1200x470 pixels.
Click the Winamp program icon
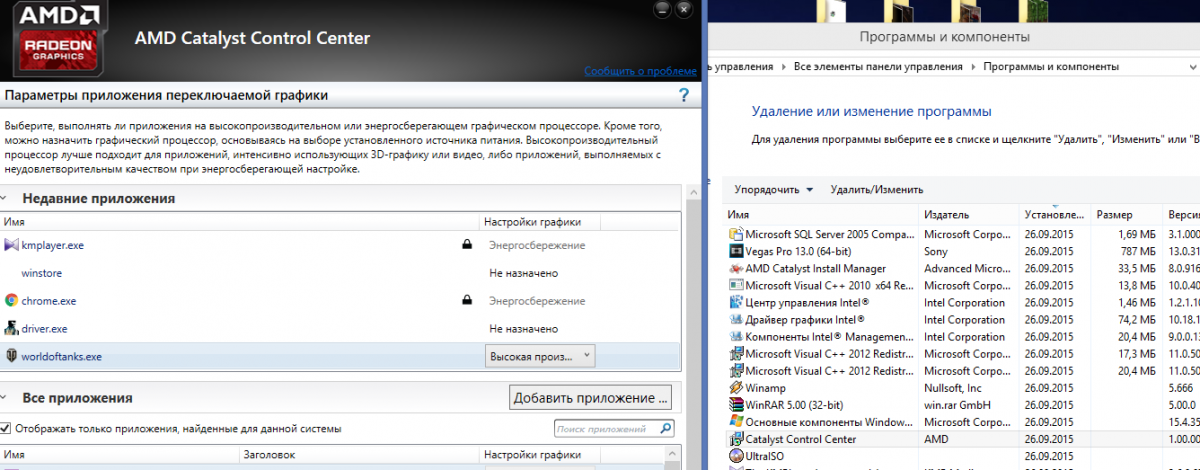[736, 387]
